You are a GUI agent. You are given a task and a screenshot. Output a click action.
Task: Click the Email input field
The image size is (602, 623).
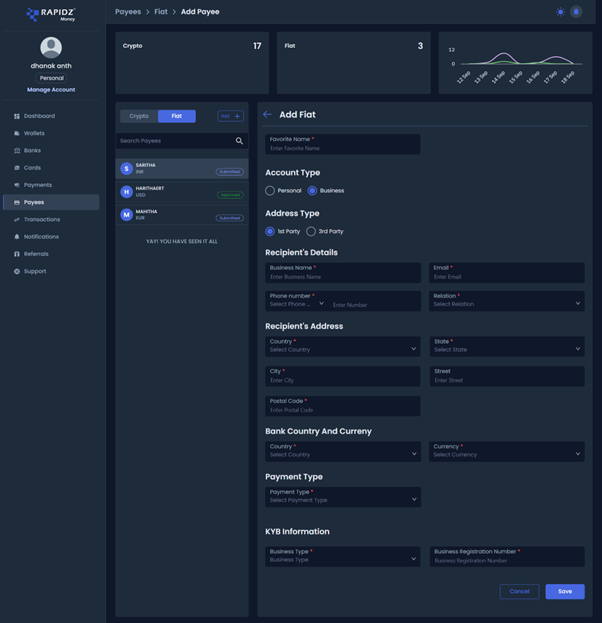point(507,273)
